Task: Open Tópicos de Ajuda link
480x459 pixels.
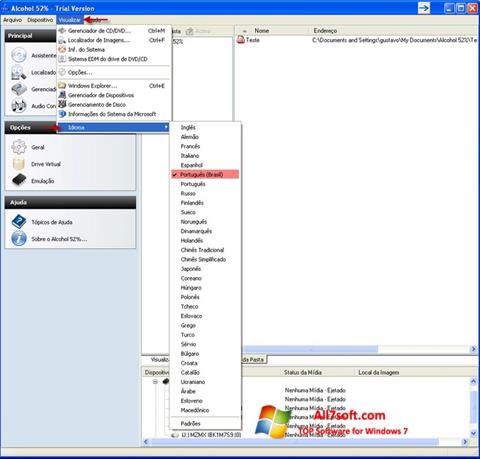Action: [x=52, y=222]
